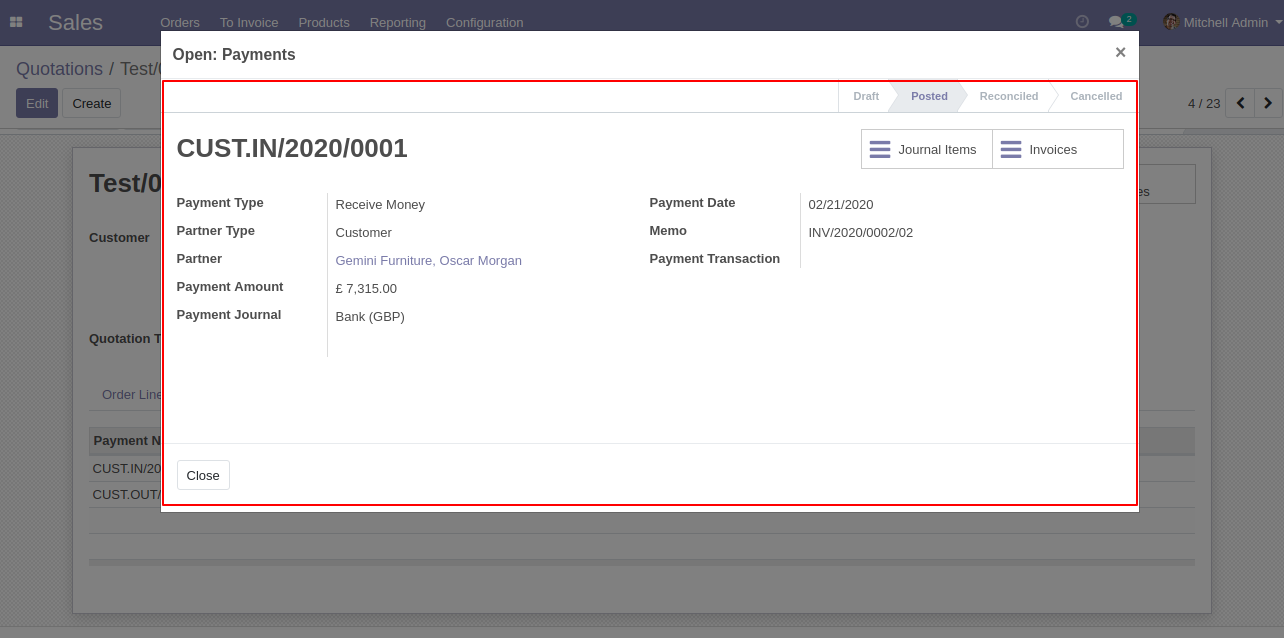Click Order Lines tab in background form
The width and height of the screenshot is (1284, 638).
[131, 394]
